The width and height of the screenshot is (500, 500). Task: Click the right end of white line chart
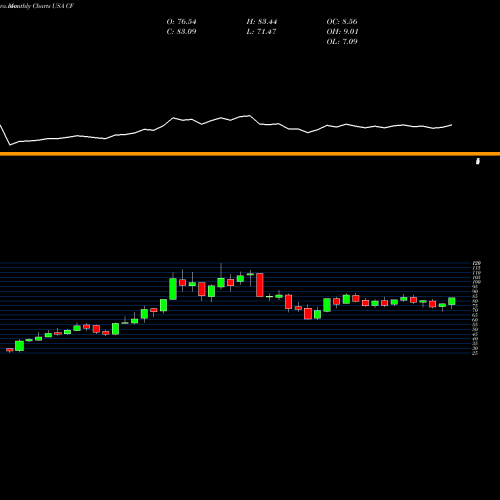(452, 125)
